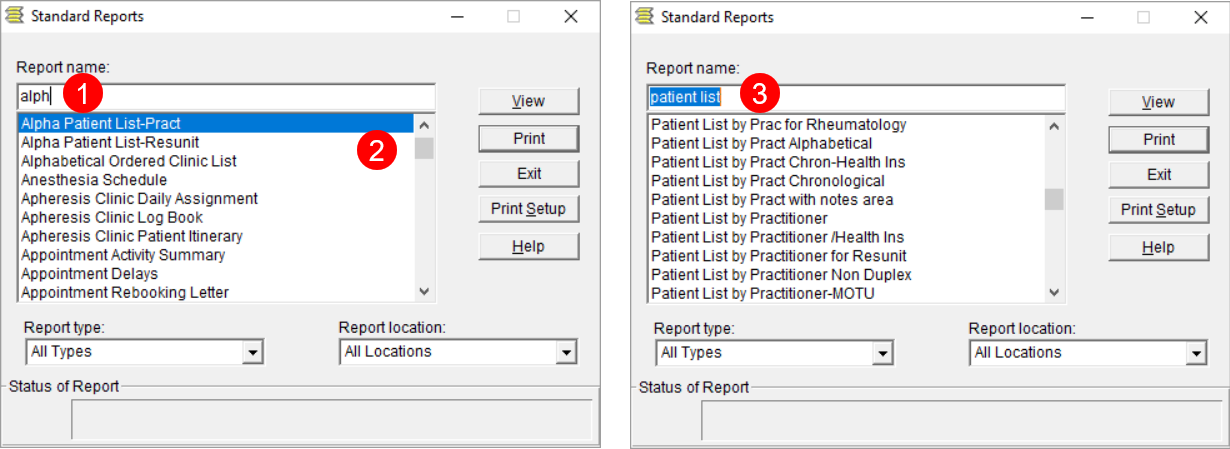Image resolution: width=1230 pixels, height=449 pixels.
Task: Click the left window's Standard Reports title icon
Action: pyautogui.click(x=15, y=16)
